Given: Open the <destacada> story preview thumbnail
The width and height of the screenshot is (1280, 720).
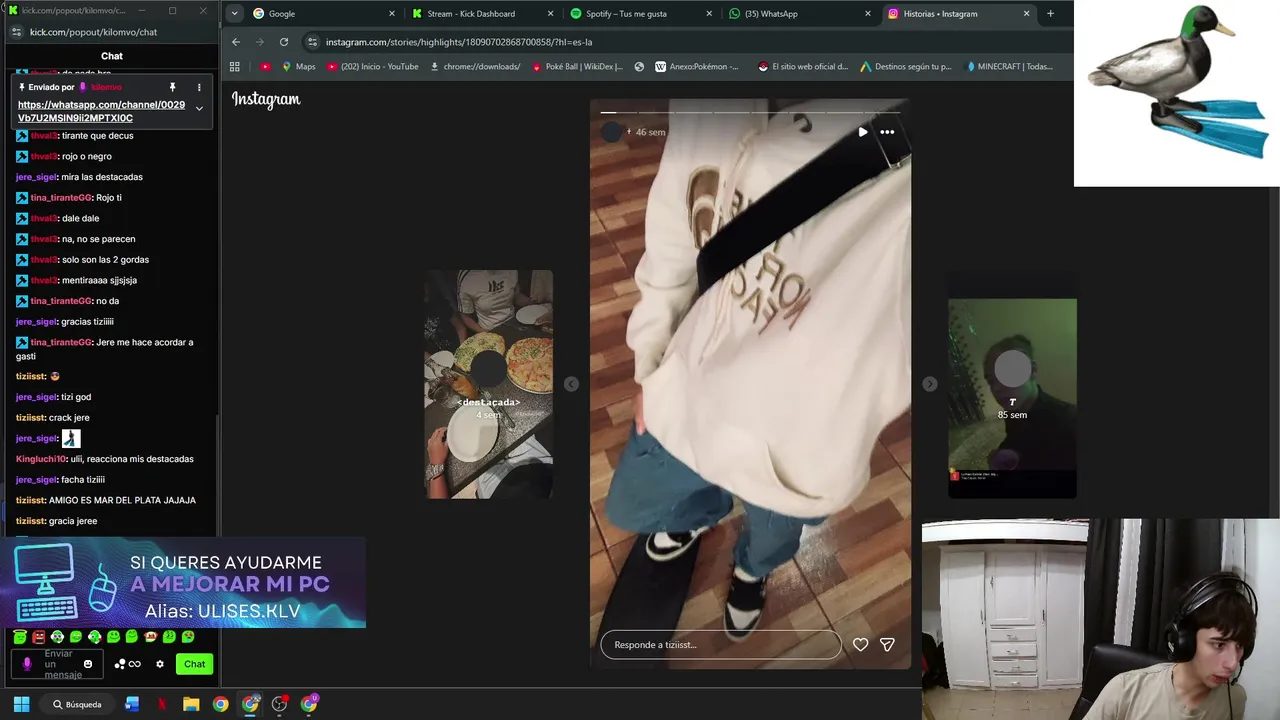Looking at the screenshot, I should point(489,384).
